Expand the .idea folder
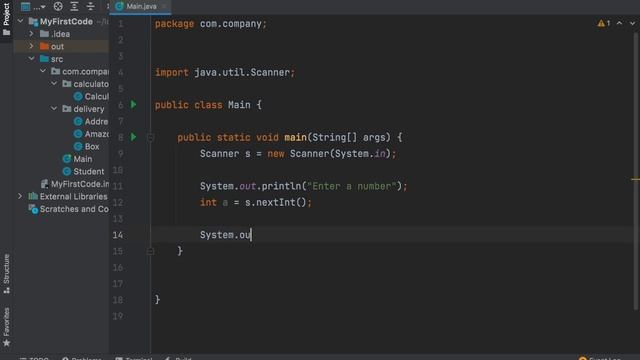 coord(31,34)
